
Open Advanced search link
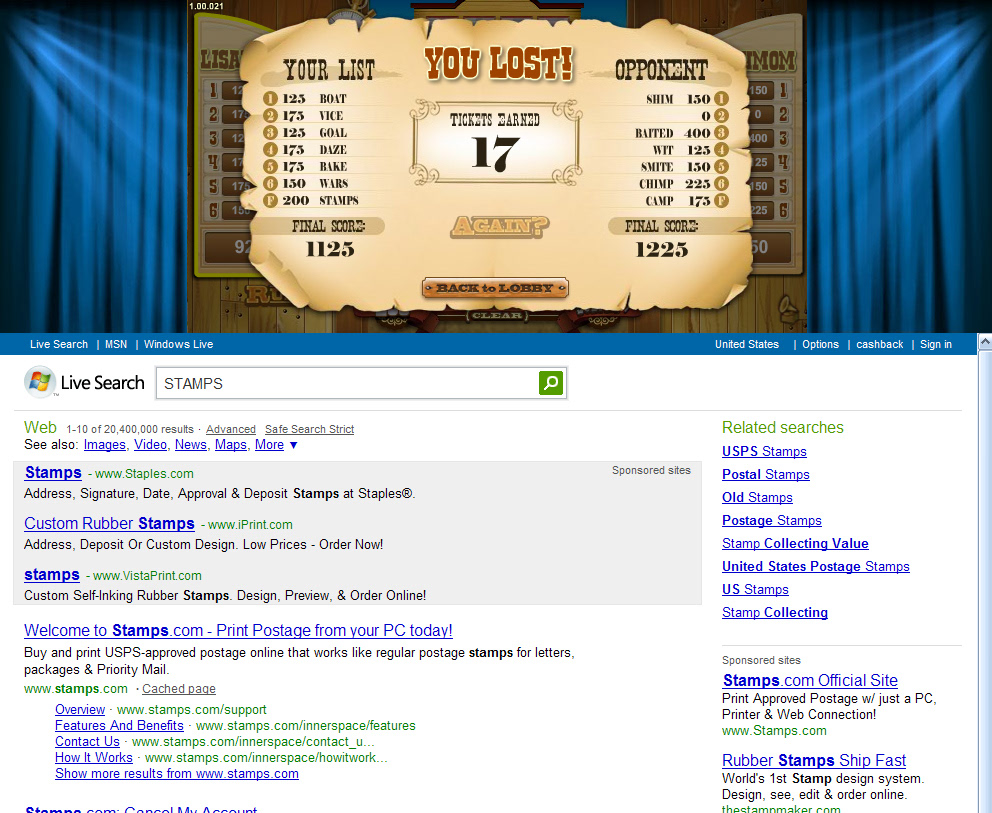(231, 429)
